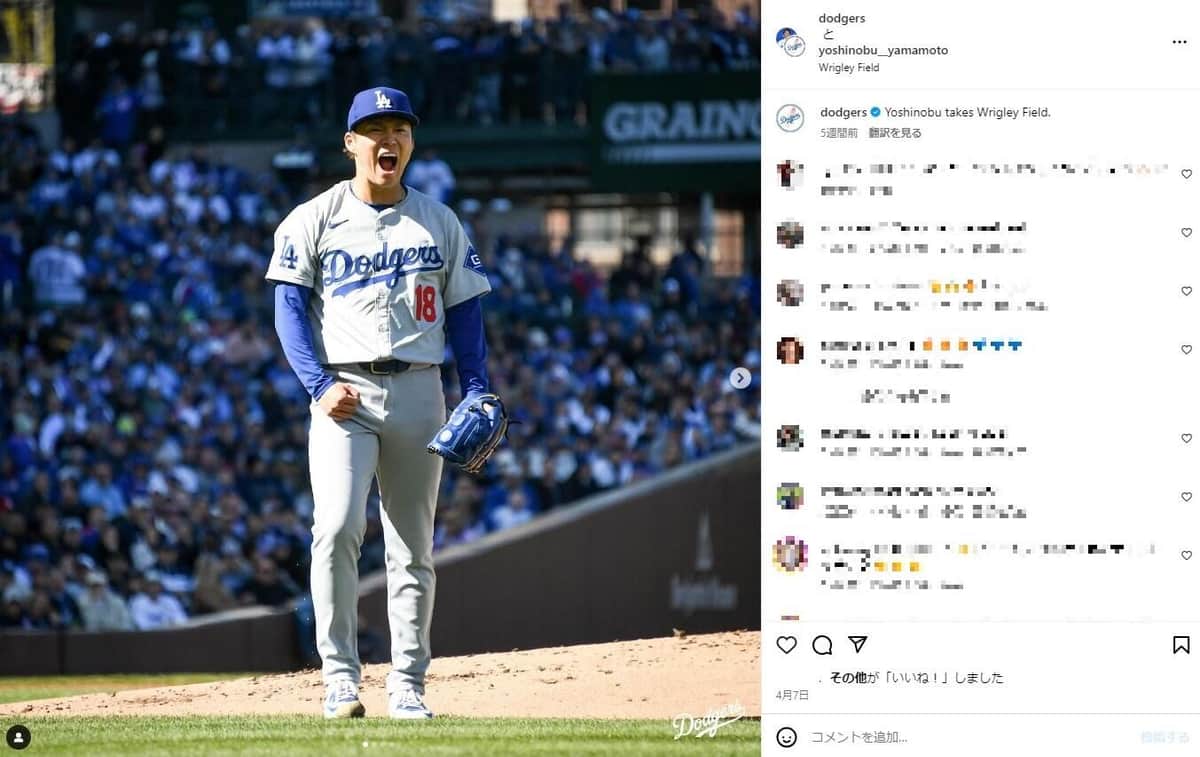Screen dimensions: 1200x757
Task: Like the first comment
Action: (1186, 174)
